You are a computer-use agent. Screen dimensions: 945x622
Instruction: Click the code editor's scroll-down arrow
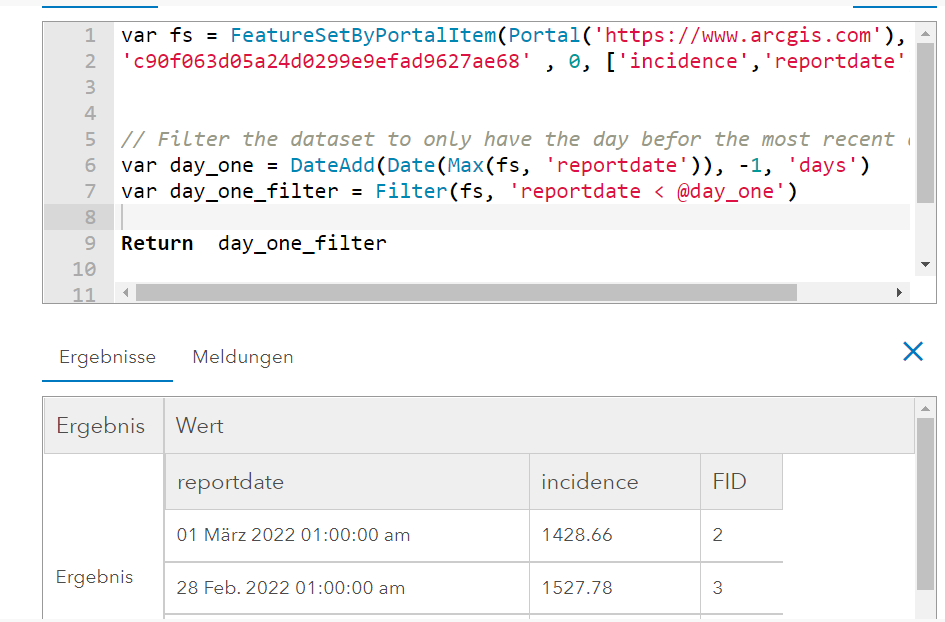click(x=924, y=263)
